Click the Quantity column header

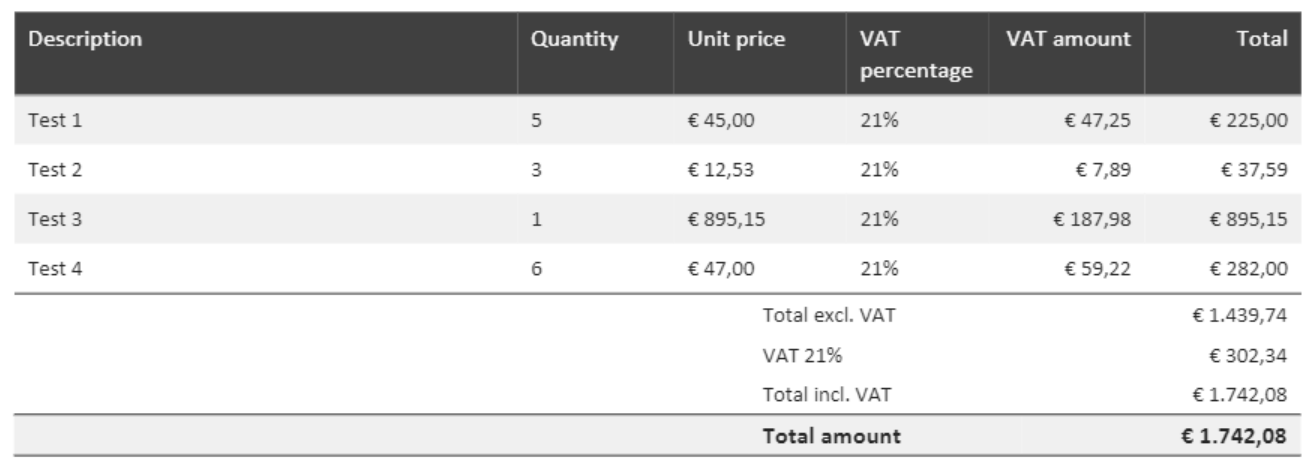click(x=575, y=41)
